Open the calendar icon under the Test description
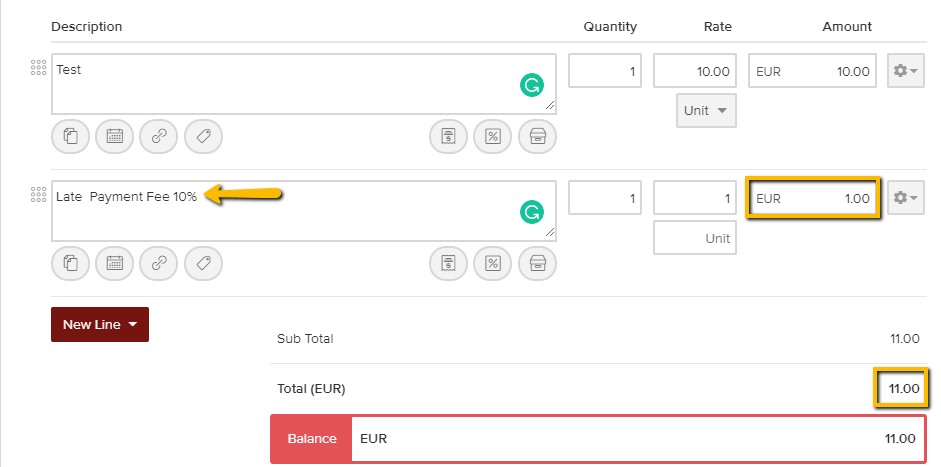 click(115, 136)
